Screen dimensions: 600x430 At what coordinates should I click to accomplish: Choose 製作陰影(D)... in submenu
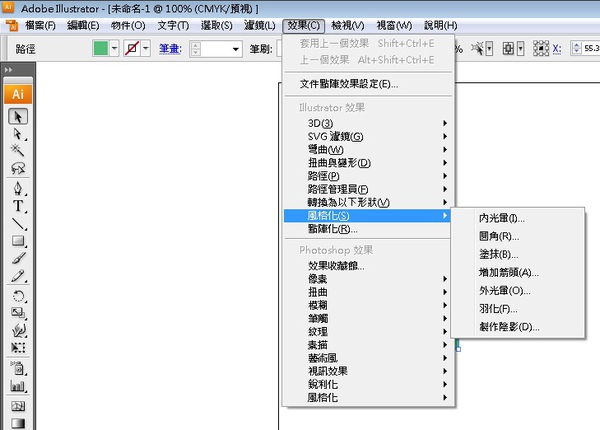[x=518, y=327]
